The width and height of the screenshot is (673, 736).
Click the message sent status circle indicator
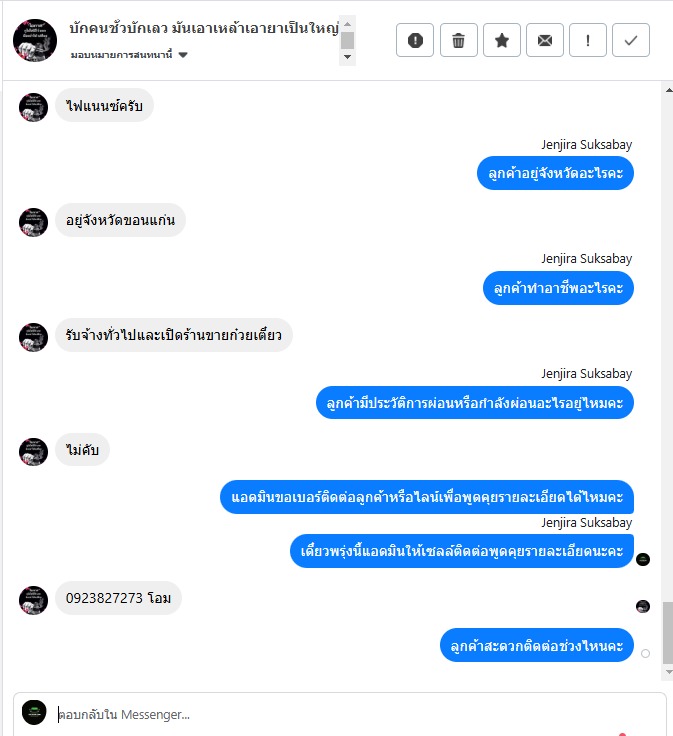645,653
